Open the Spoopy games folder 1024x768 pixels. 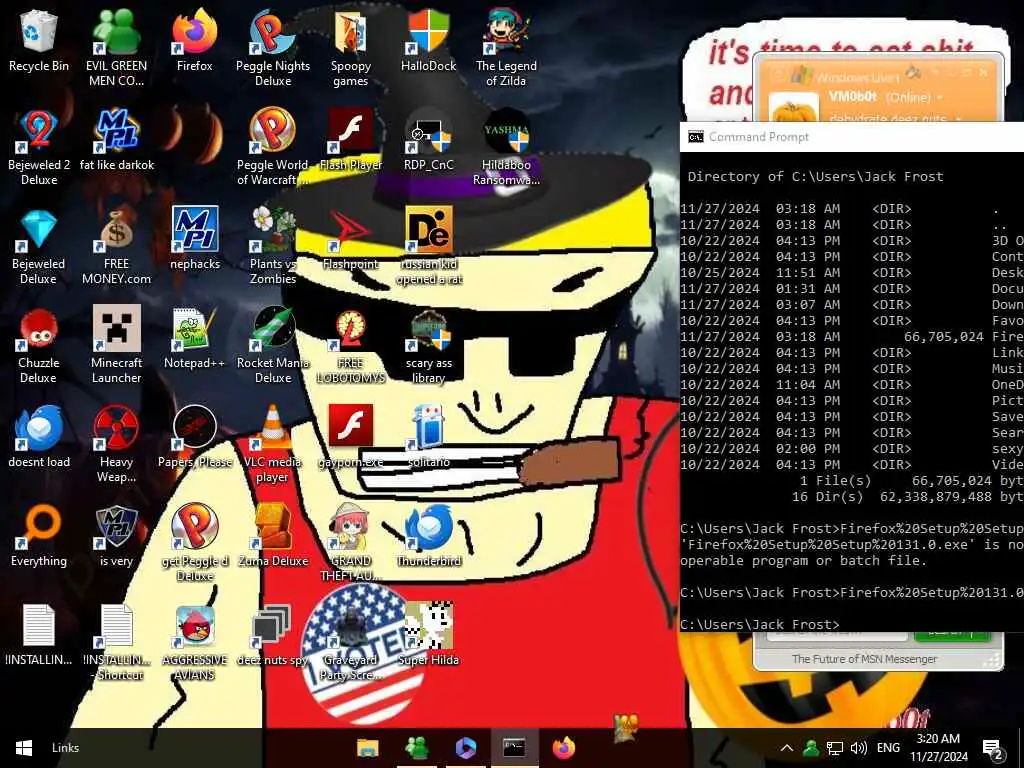(351, 47)
